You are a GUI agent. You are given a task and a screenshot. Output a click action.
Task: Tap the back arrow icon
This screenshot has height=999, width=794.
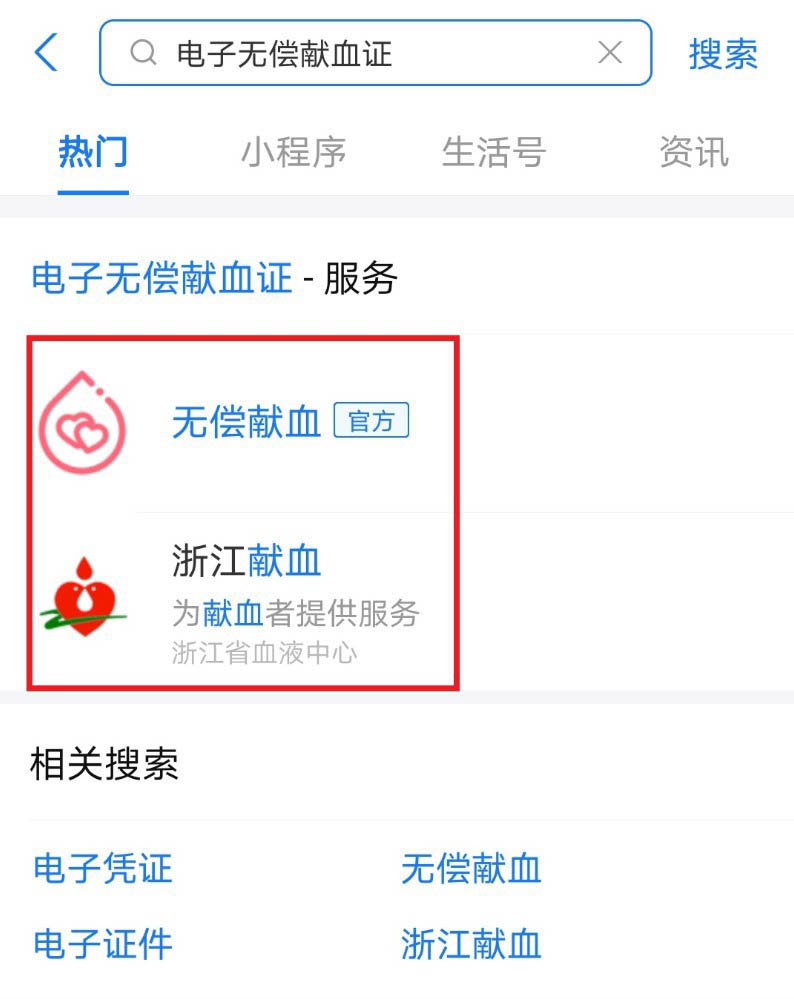point(46,52)
